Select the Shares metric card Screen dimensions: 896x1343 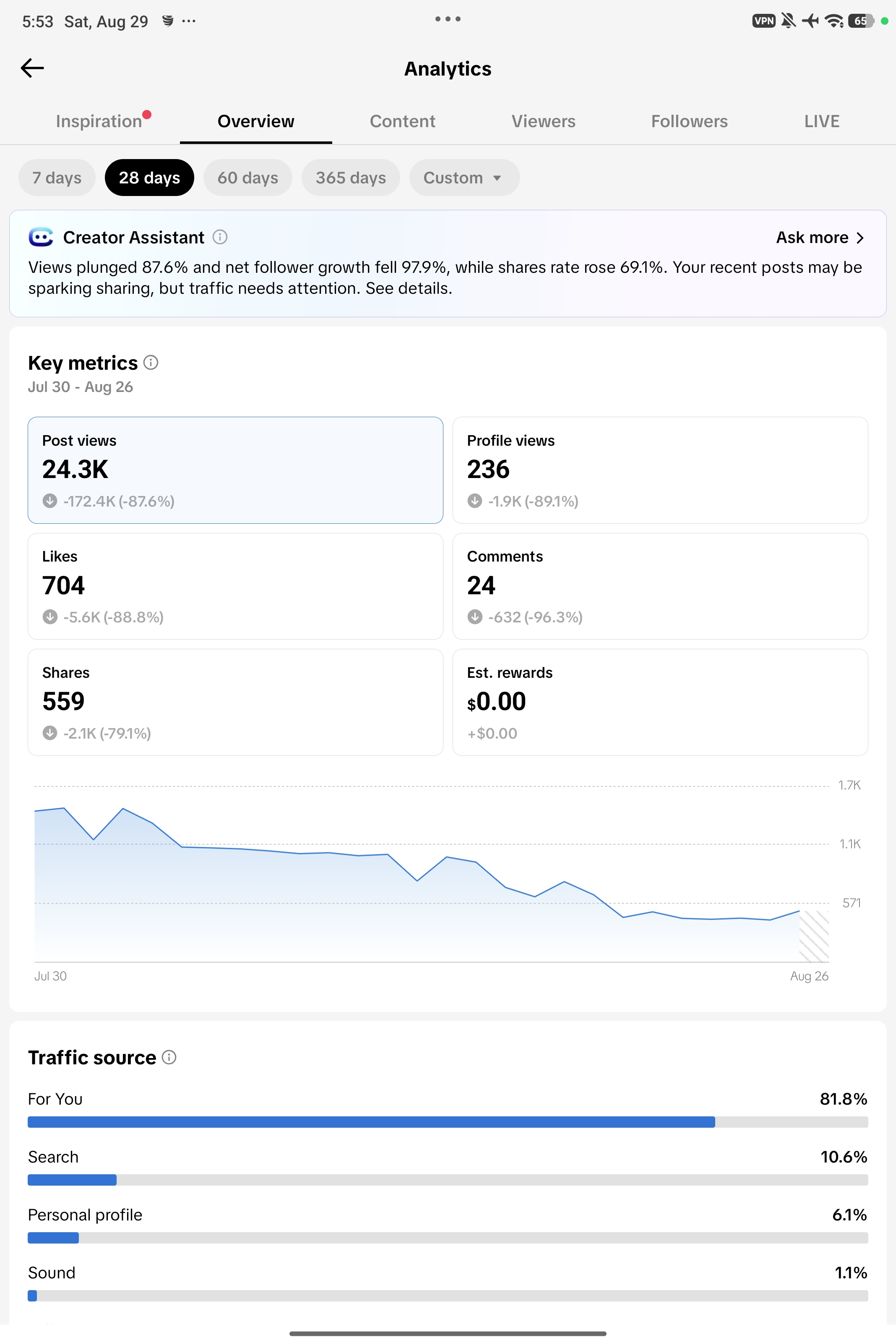pos(235,702)
